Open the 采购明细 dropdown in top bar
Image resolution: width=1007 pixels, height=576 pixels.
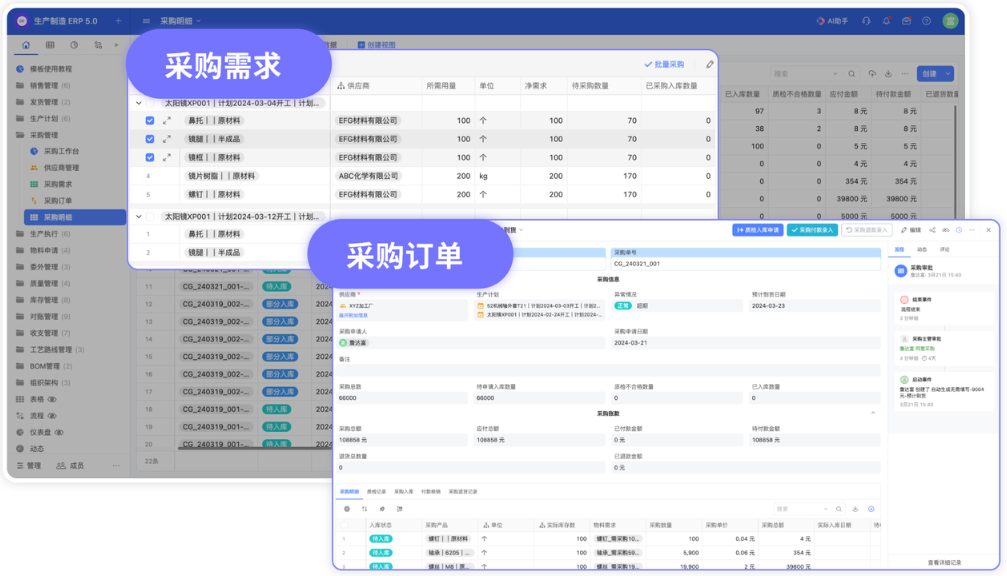coord(180,21)
